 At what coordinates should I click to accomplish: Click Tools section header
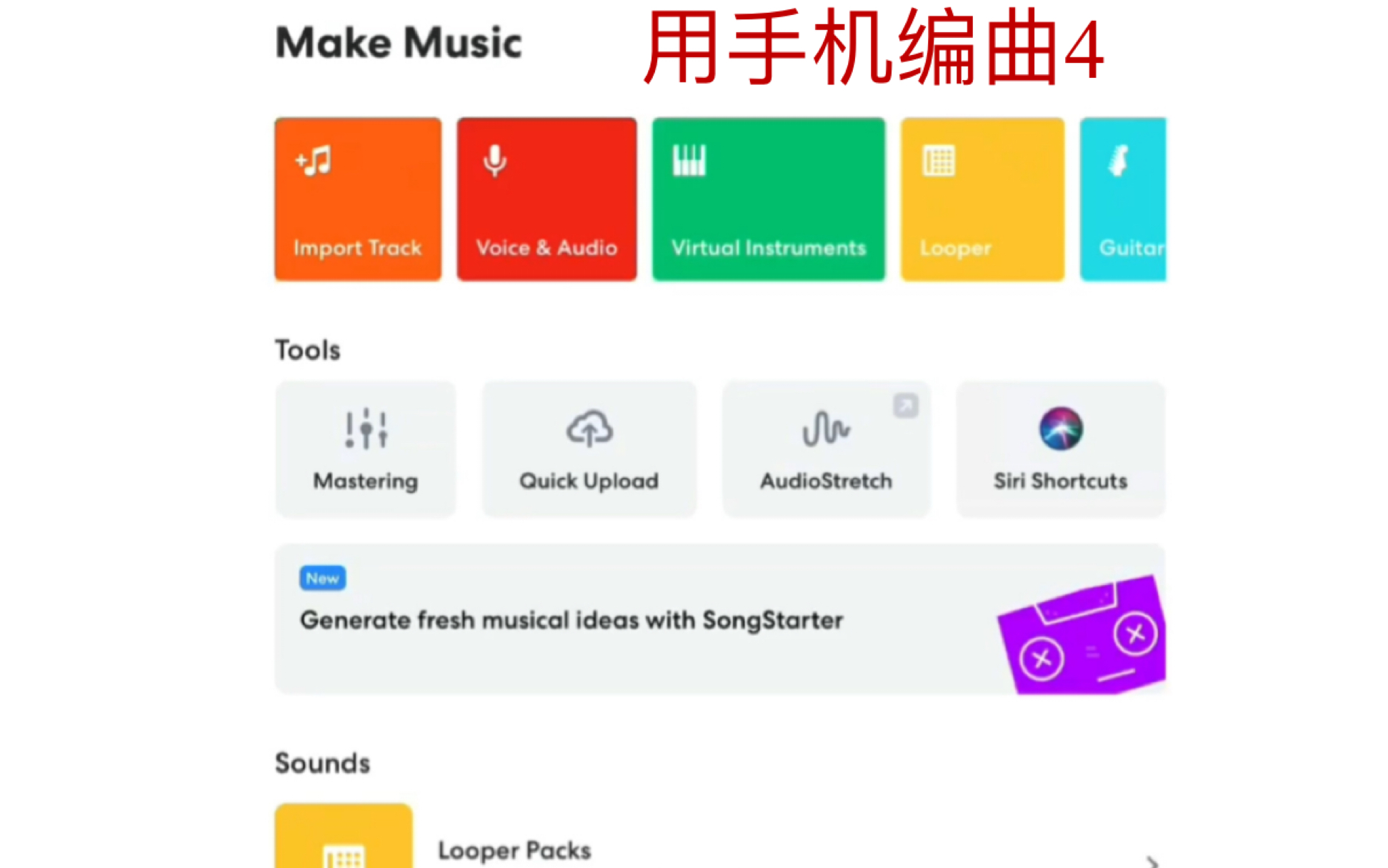[307, 349]
